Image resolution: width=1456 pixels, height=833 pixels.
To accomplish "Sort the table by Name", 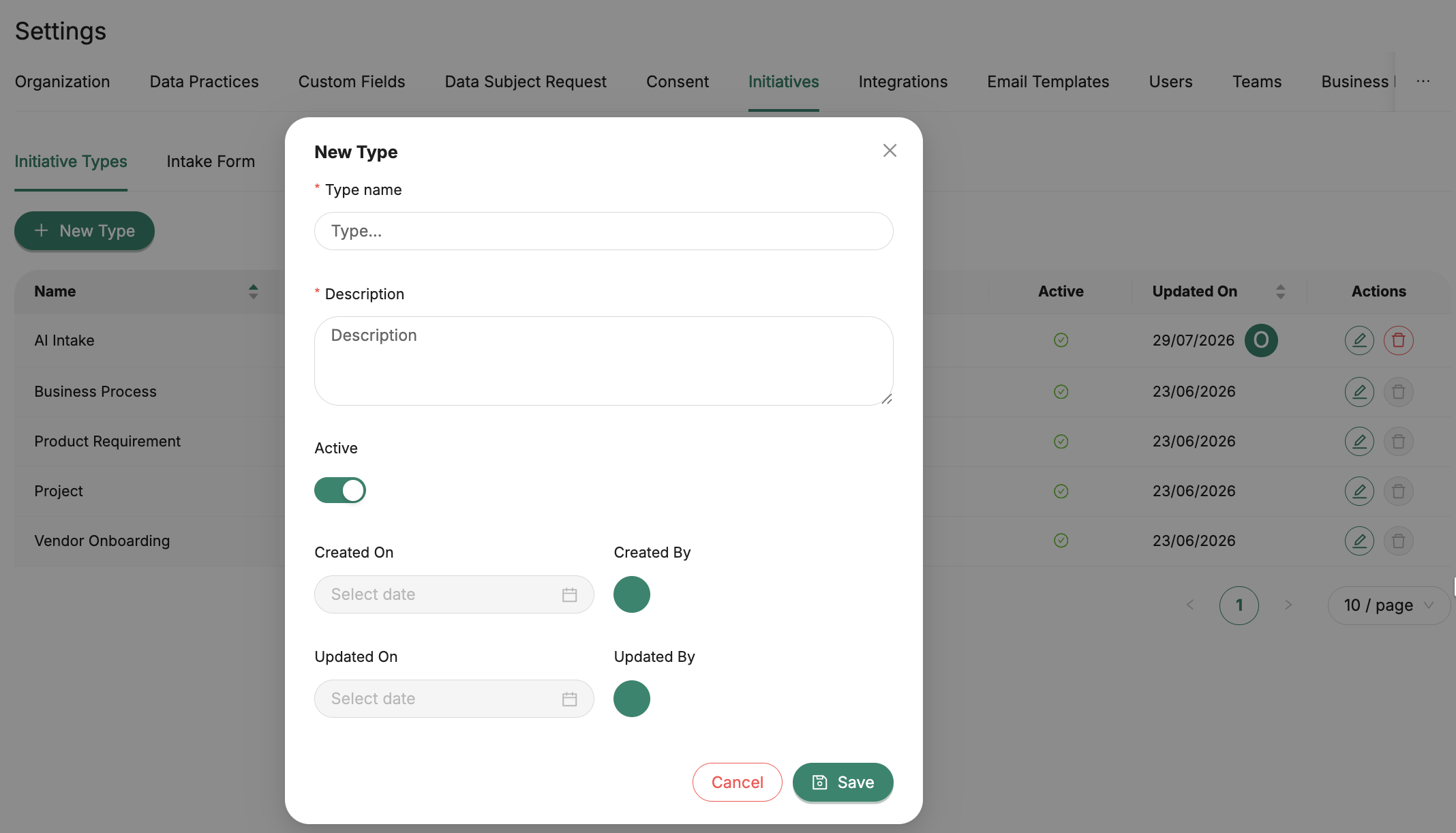I will (x=253, y=292).
